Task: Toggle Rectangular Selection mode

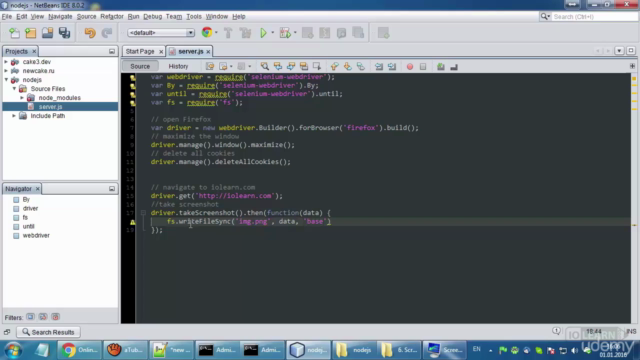Action: pyautogui.click(x=317, y=67)
